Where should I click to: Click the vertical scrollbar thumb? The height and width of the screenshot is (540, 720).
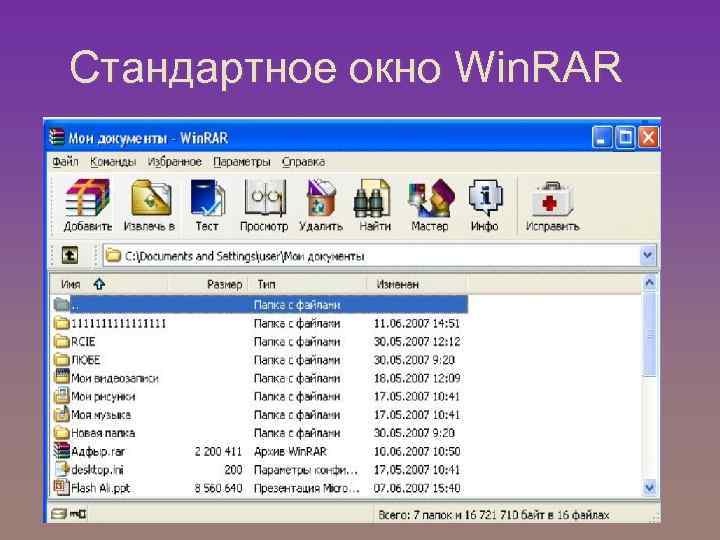pos(649,335)
